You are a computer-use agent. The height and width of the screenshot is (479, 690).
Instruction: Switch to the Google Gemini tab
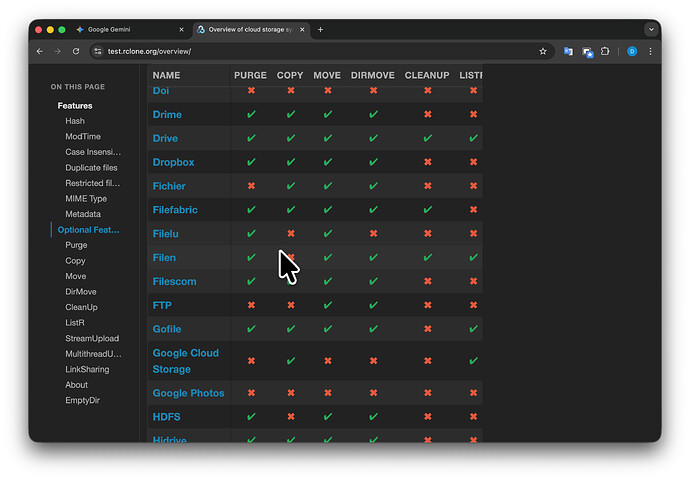tap(130, 29)
